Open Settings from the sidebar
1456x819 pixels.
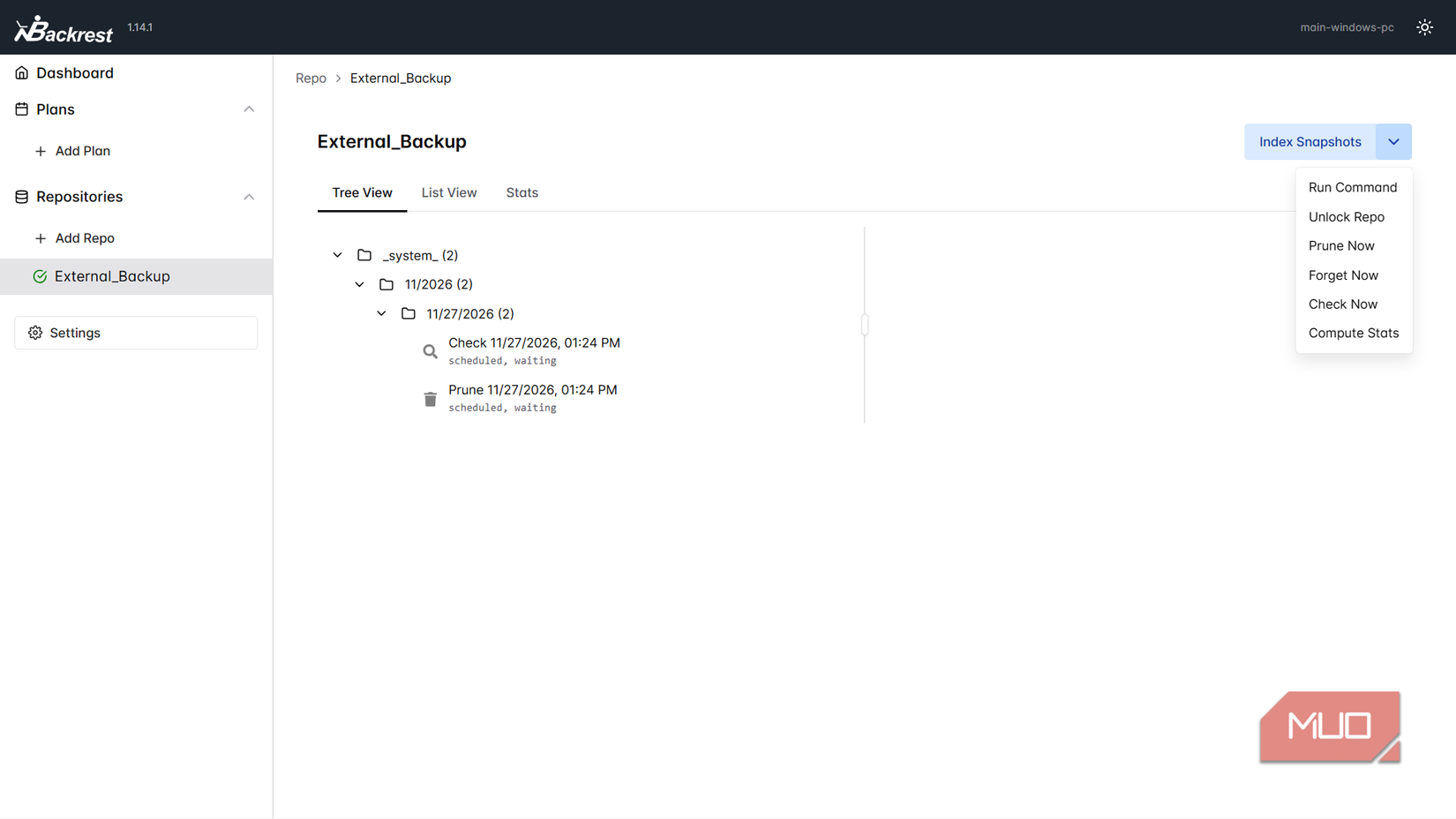pyautogui.click(x=136, y=333)
